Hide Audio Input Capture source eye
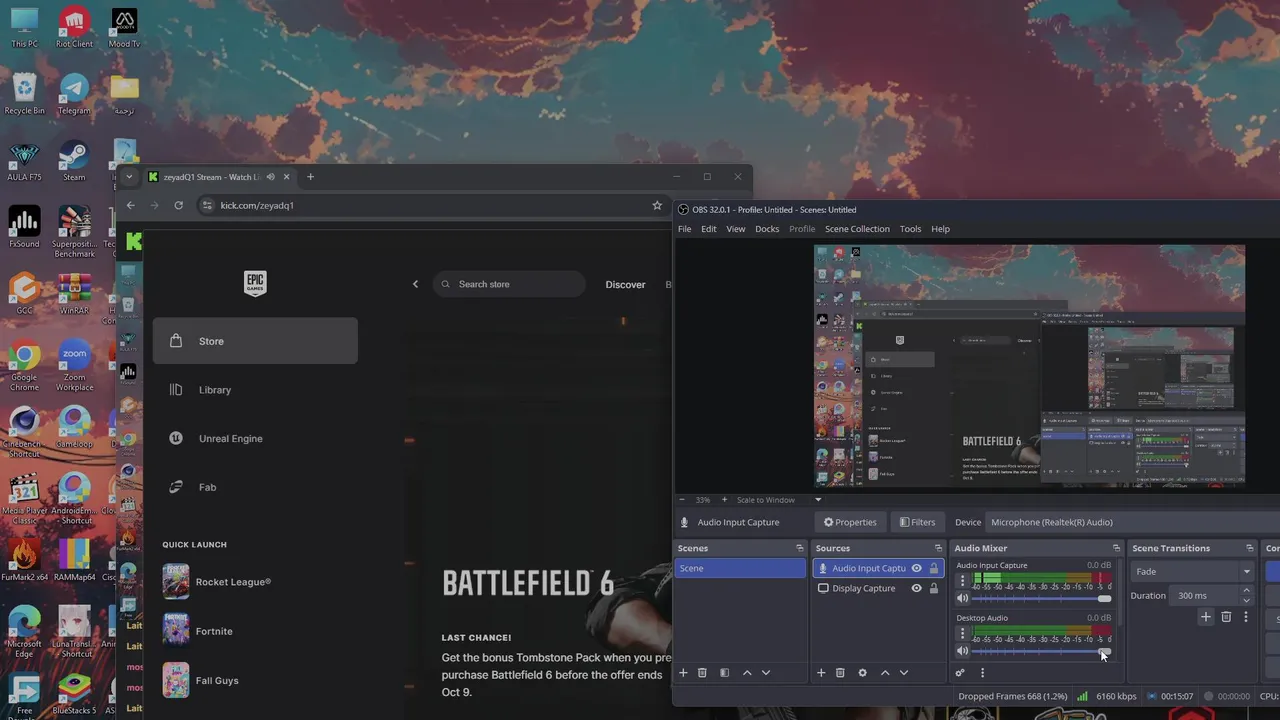This screenshot has height=720, width=1280. coord(916,568)
